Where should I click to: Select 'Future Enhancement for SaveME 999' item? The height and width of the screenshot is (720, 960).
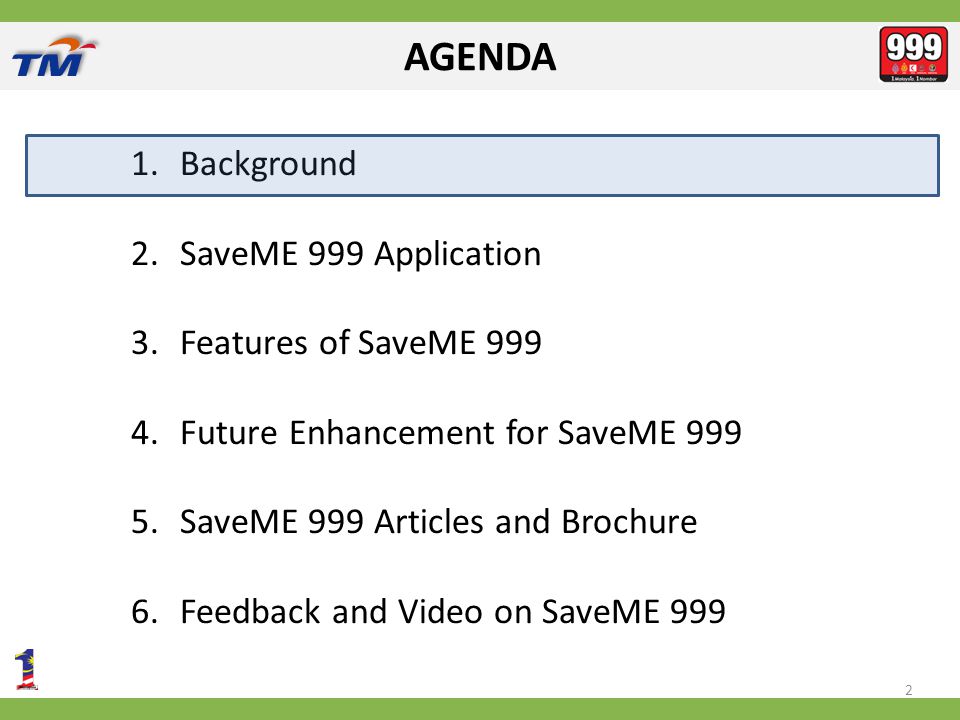click(x=437, y=432)
